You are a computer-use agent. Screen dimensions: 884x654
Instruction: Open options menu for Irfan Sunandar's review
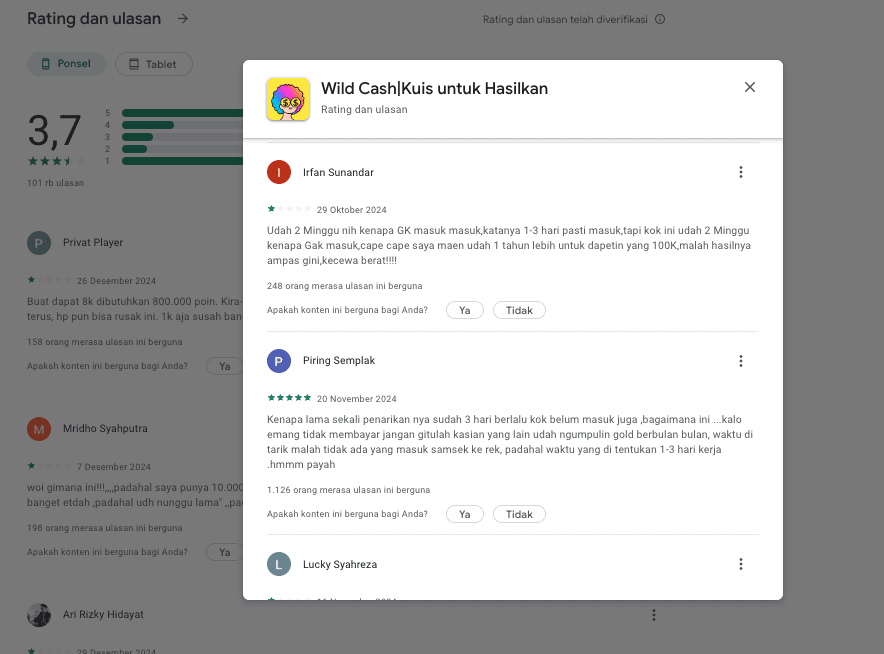pos(741,172)
